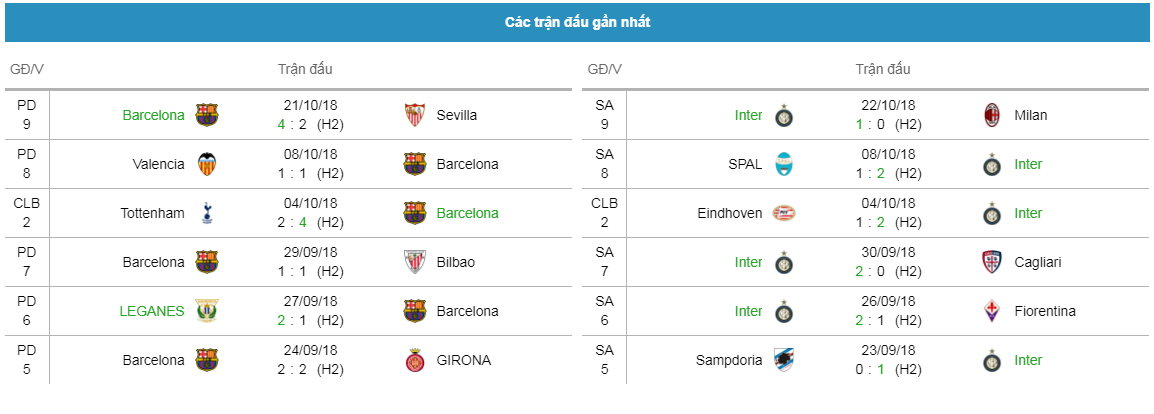Image resolution: width=1154 pixels, height=414 pixels.
Task: Select the 4 : 2 score on 21/10/18
Action: pyautogui.click(x=291, y=124)
